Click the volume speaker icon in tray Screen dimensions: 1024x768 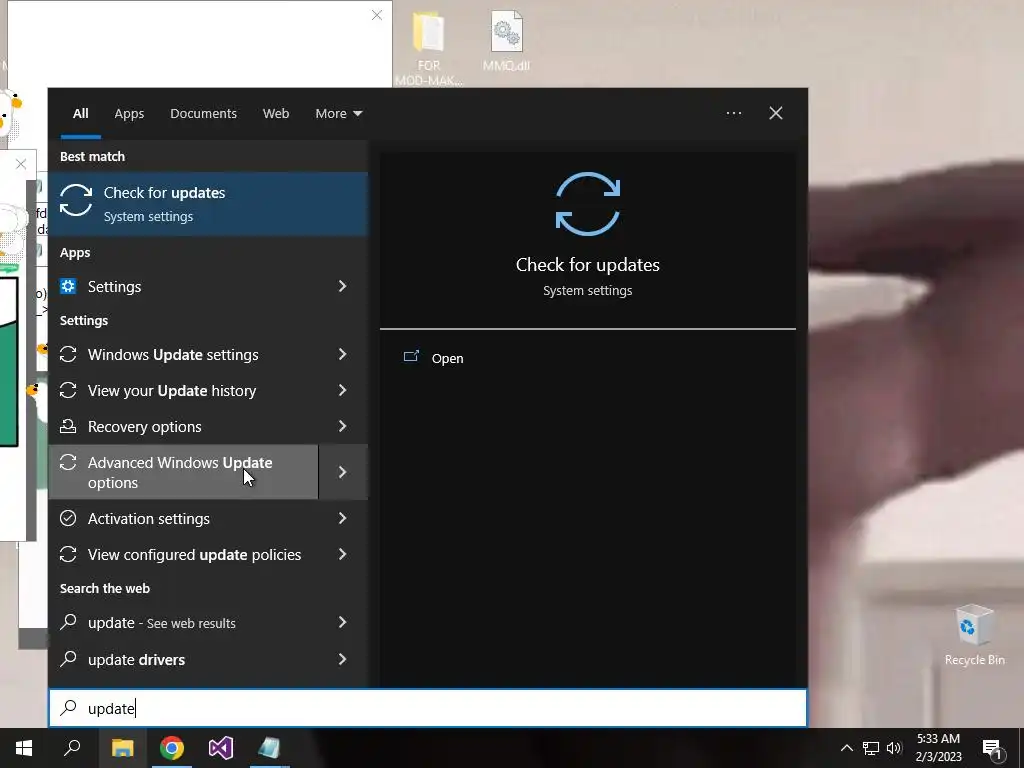click(894, 748)
